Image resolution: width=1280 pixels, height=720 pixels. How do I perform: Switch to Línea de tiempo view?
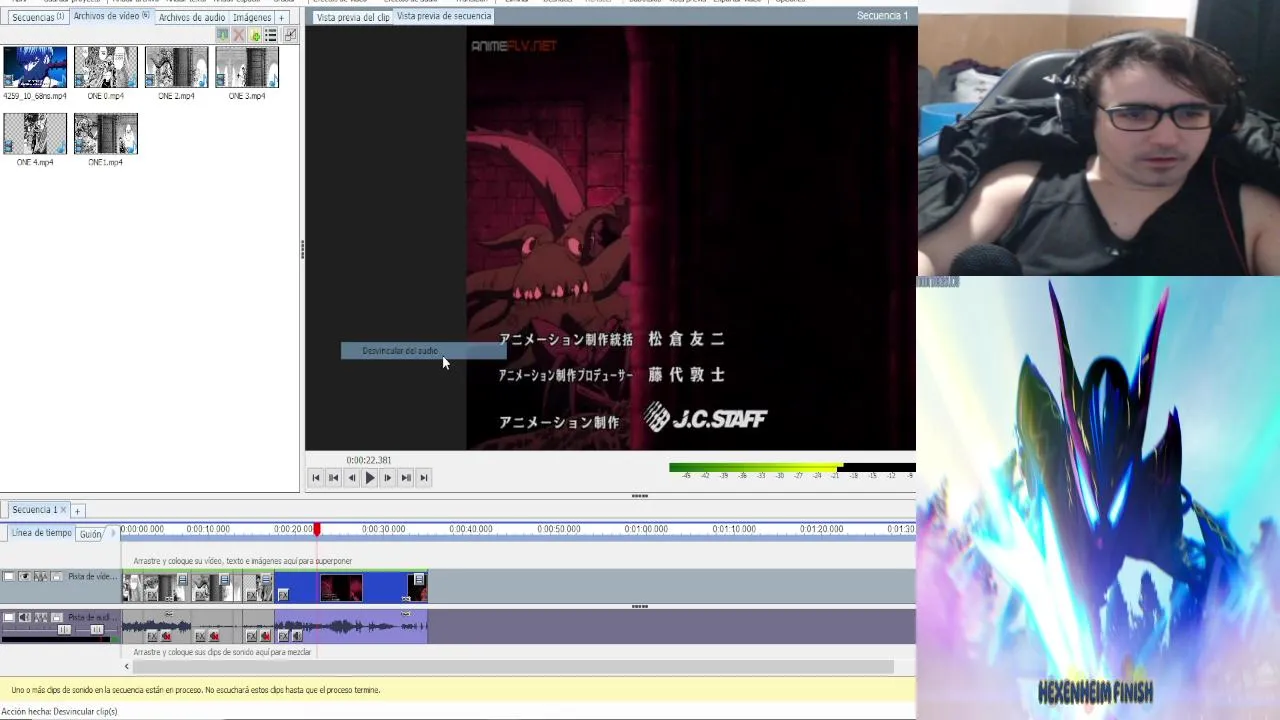[41, 533]
